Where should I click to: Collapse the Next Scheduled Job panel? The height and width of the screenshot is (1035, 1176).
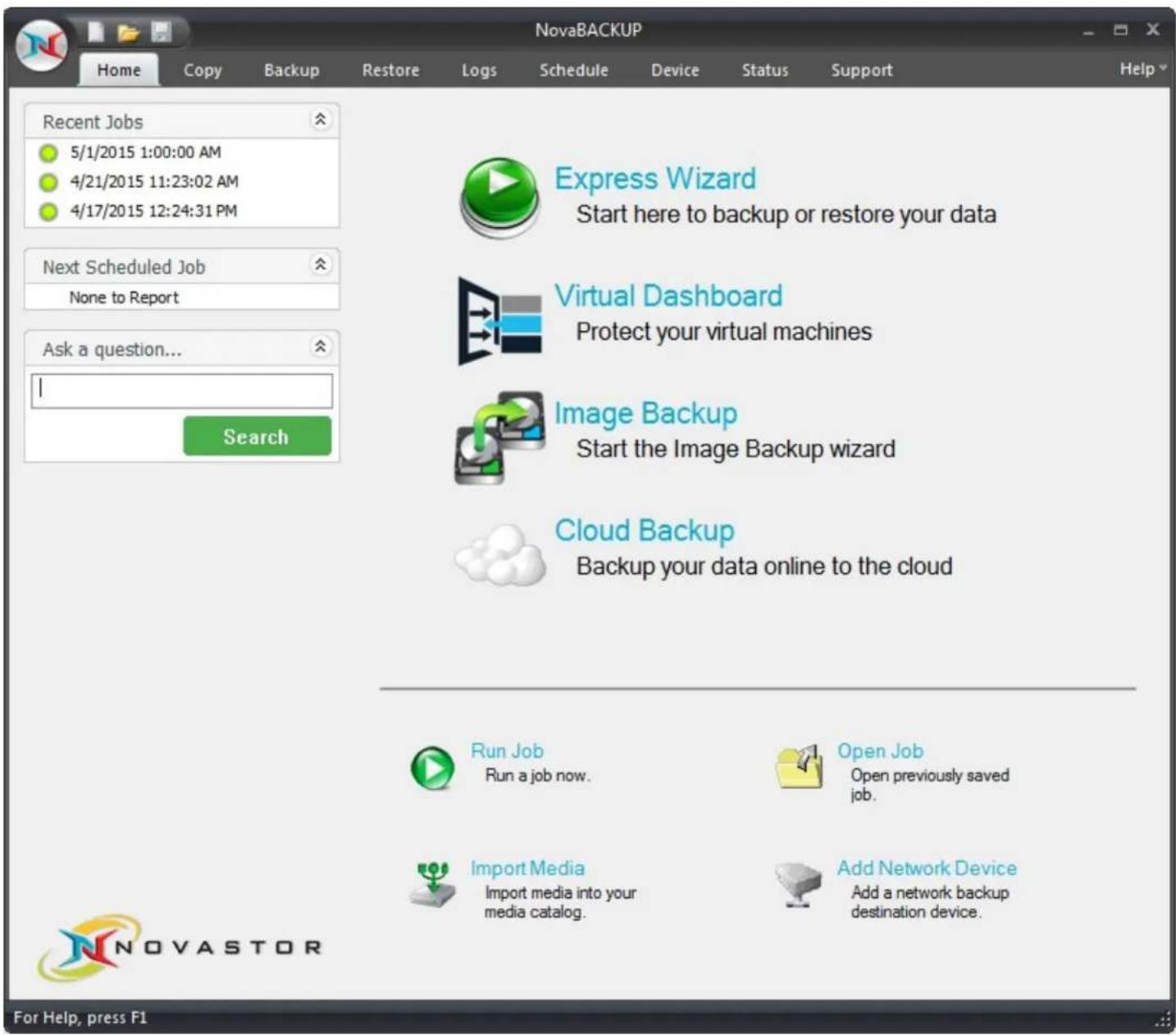click(x=321, y=264)
